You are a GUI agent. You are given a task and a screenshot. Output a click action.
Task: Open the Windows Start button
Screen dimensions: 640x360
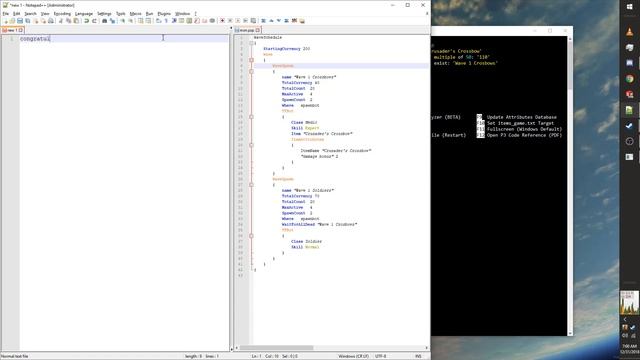[x=629, y=7]
